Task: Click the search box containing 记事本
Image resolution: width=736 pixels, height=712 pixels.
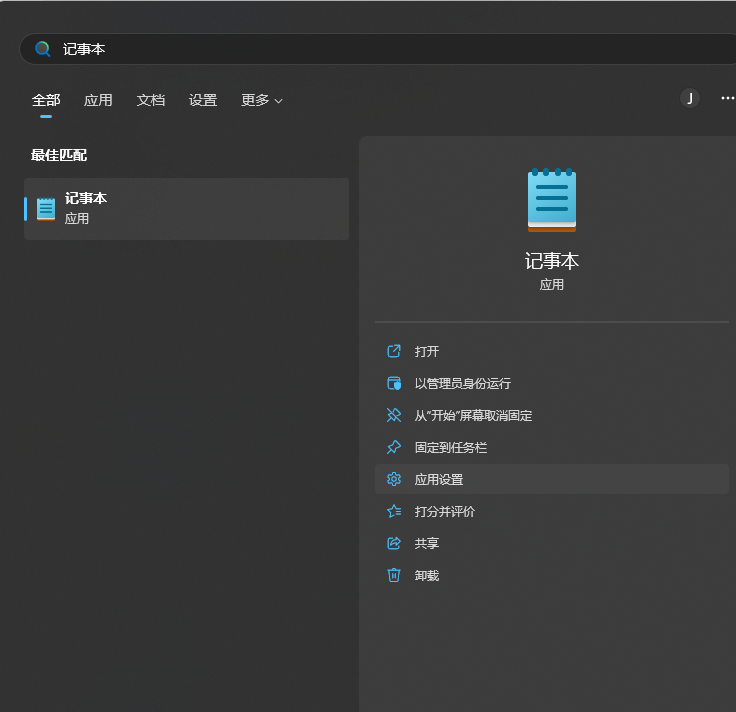Action: coord(377,49)
